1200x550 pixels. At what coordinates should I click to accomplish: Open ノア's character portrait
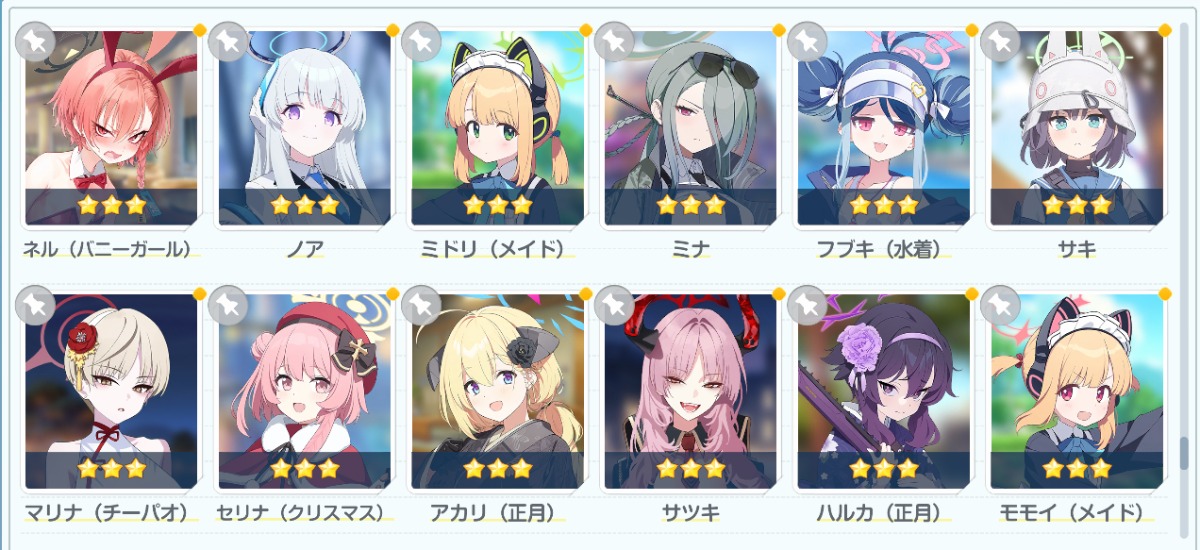pyautogui.click(x=304, y=127)
